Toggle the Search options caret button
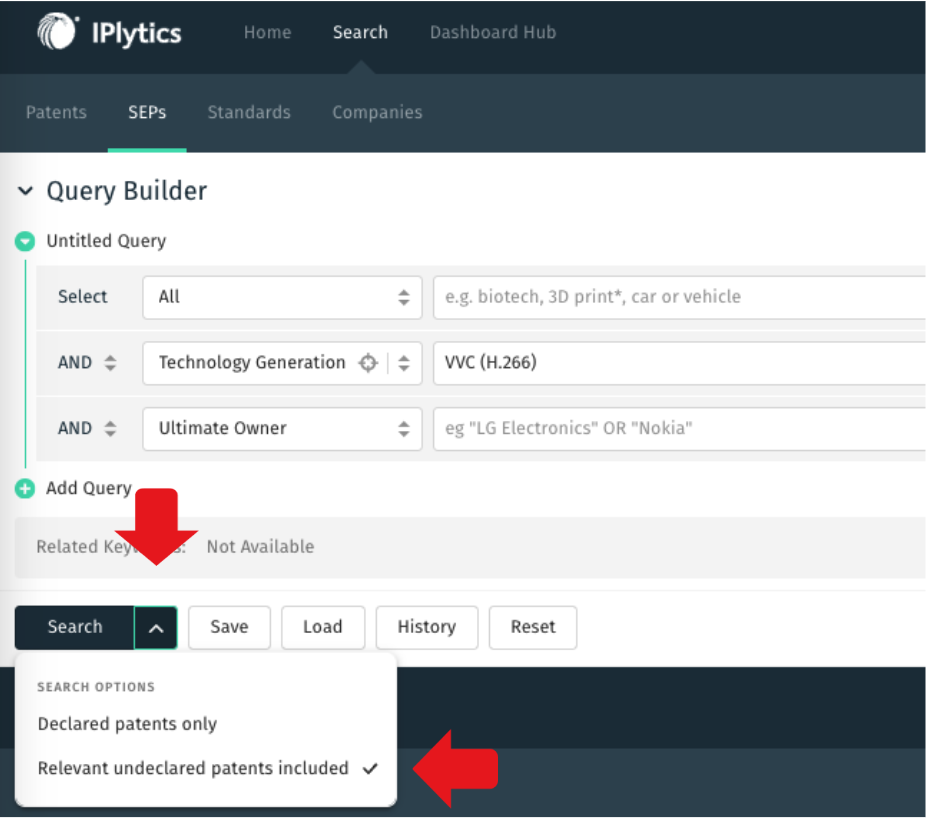 click(x=156, y=628)
